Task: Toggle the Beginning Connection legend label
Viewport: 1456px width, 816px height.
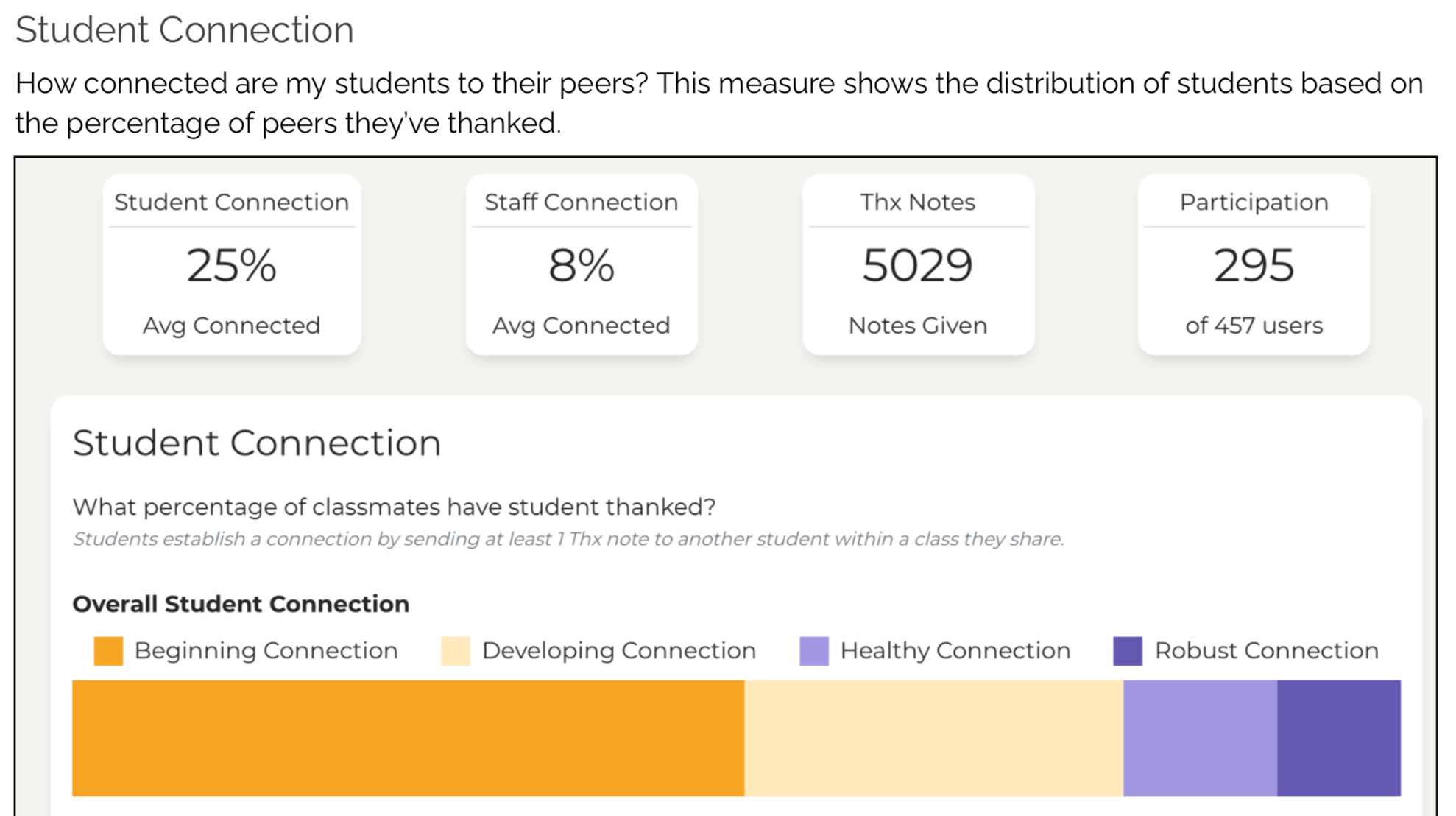Action: (266, 651)
